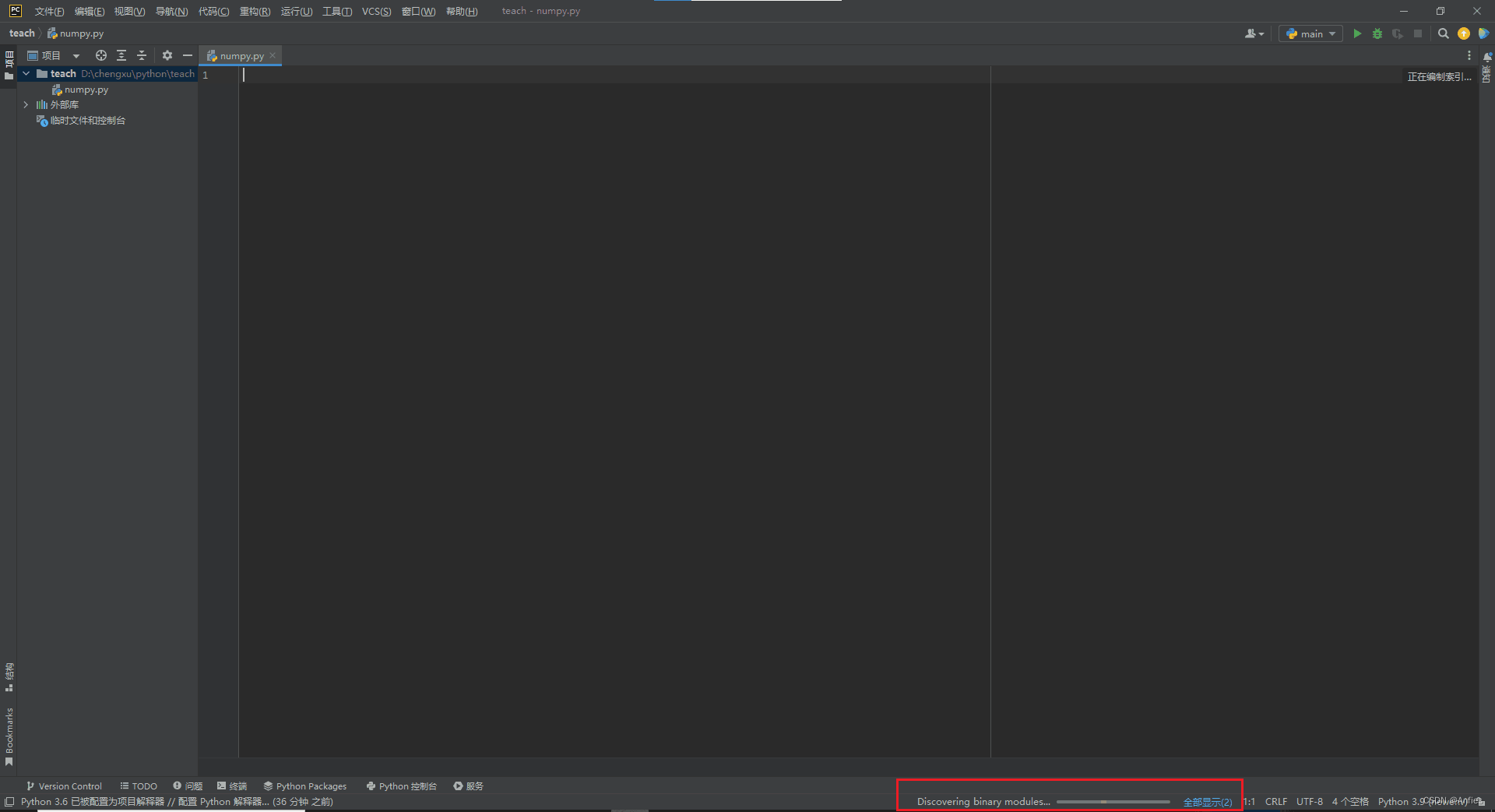Click the grey Stop square button

[1418, 33]
